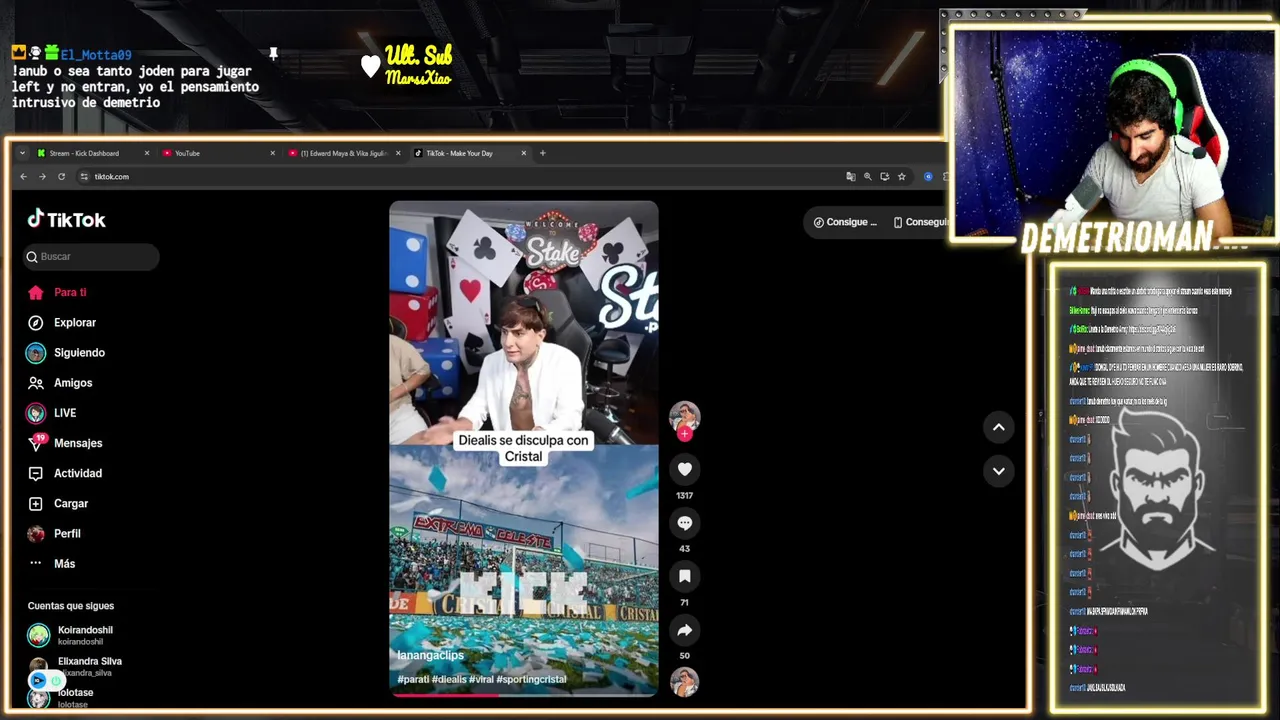1280x720 pixels.
Task: Open the zoom magnifier icon in address bar
Action: pyautogui.click(x=868, y=177)
